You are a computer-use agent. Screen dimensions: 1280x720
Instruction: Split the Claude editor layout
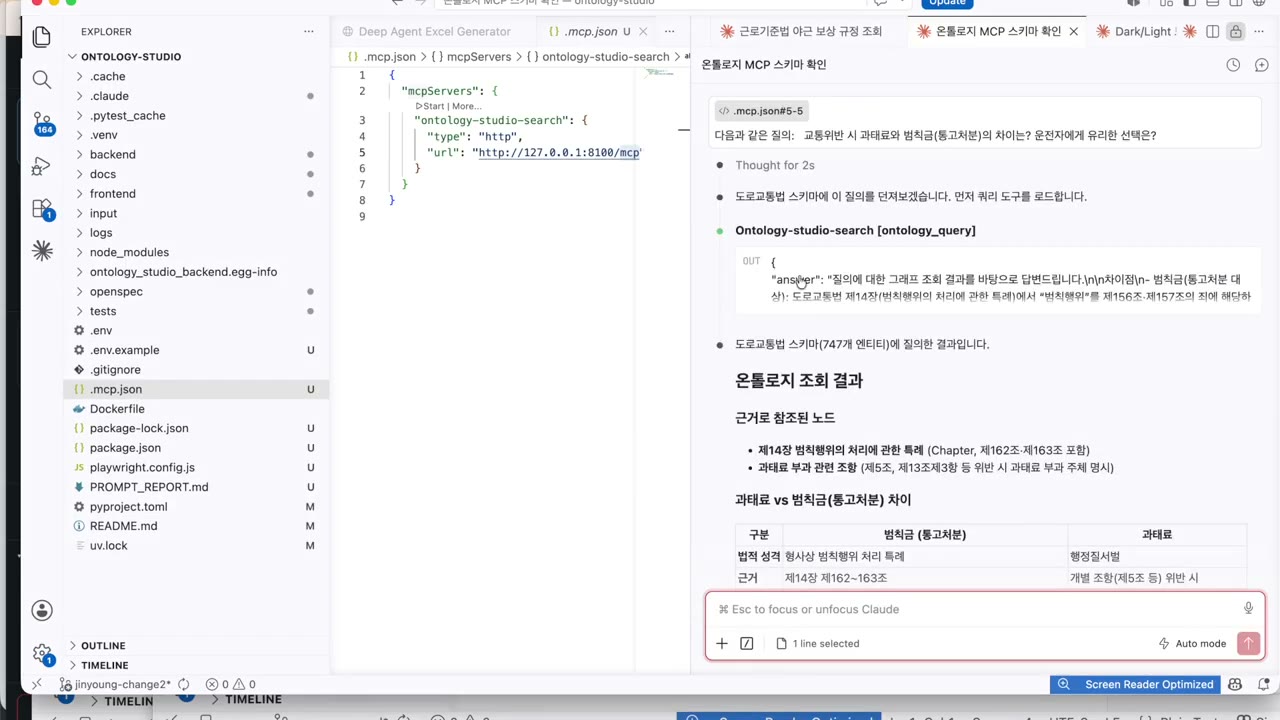[1213, 32]
